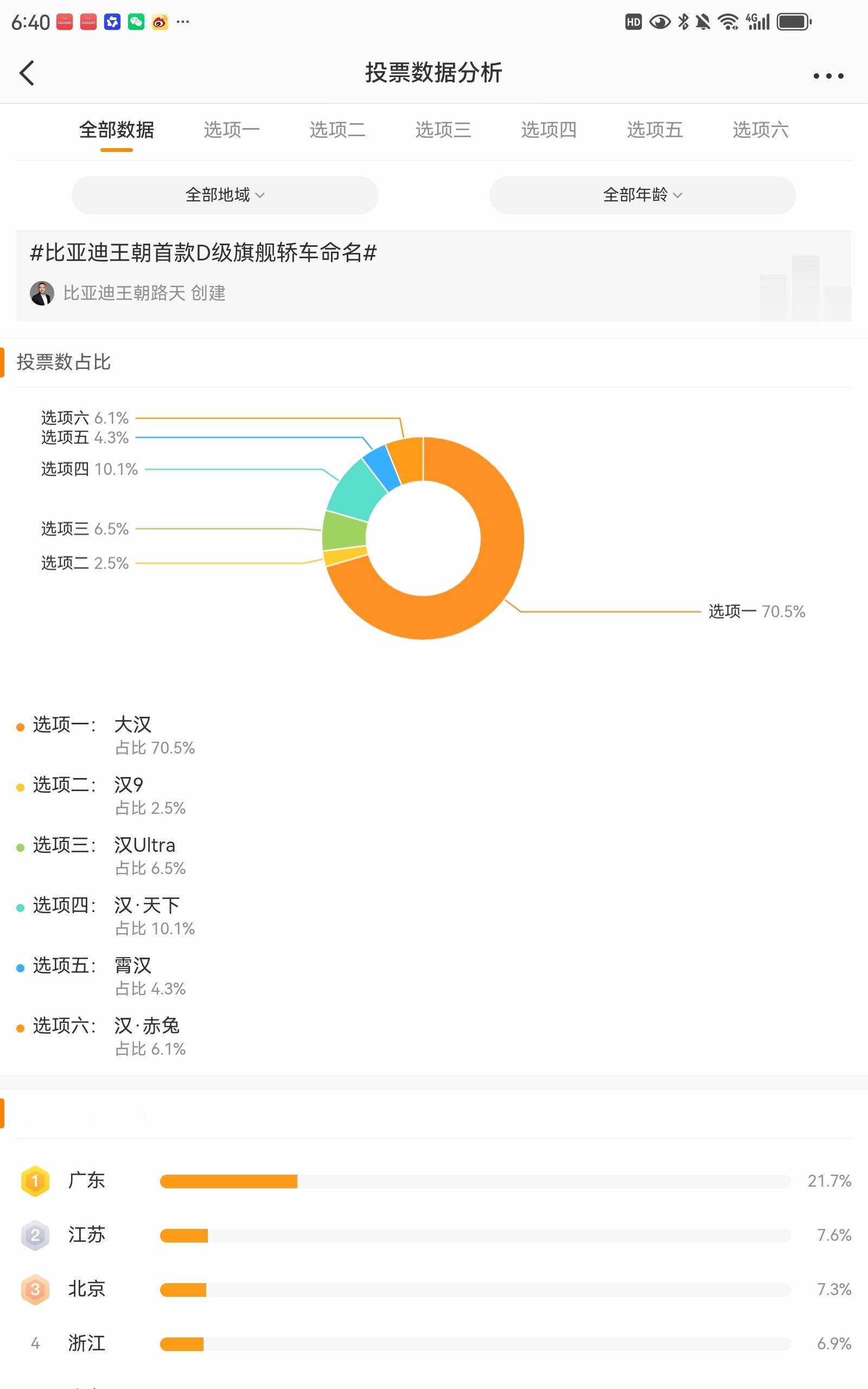The width and height of the screenshot is (868, 1389).
Task: Tap the gold rank 1 badge for 广东
Action: 35,1181
